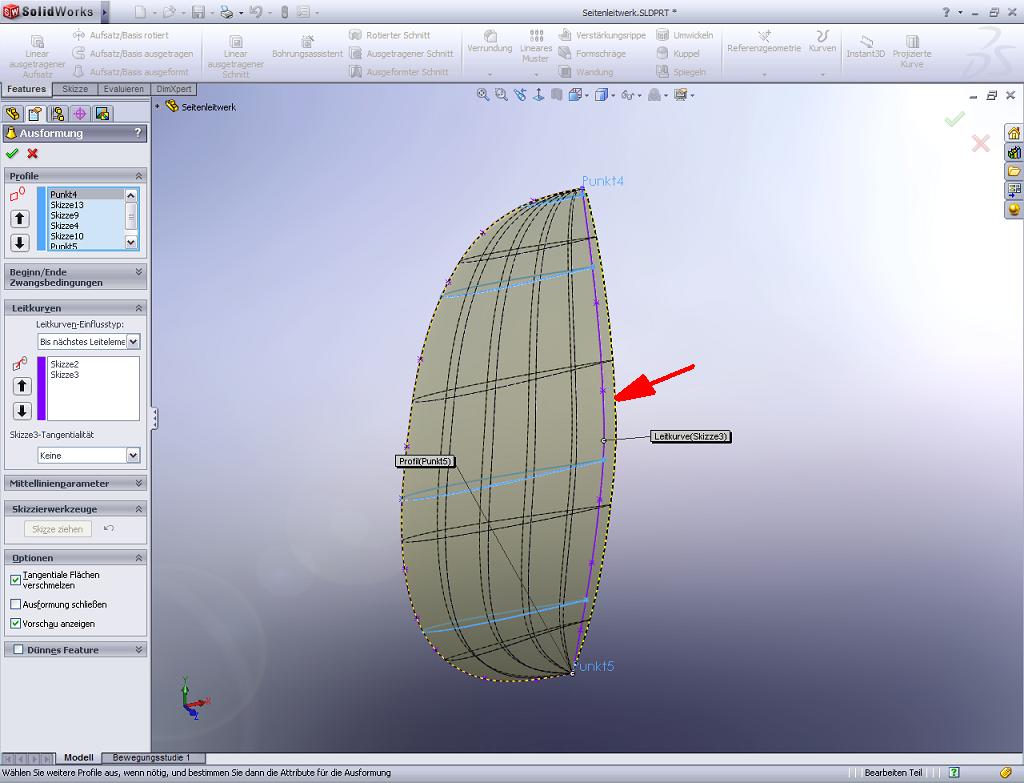Screen dimensions: 1024x783
Task: Switch to the Features tab
Action: [x=27, y=89]
